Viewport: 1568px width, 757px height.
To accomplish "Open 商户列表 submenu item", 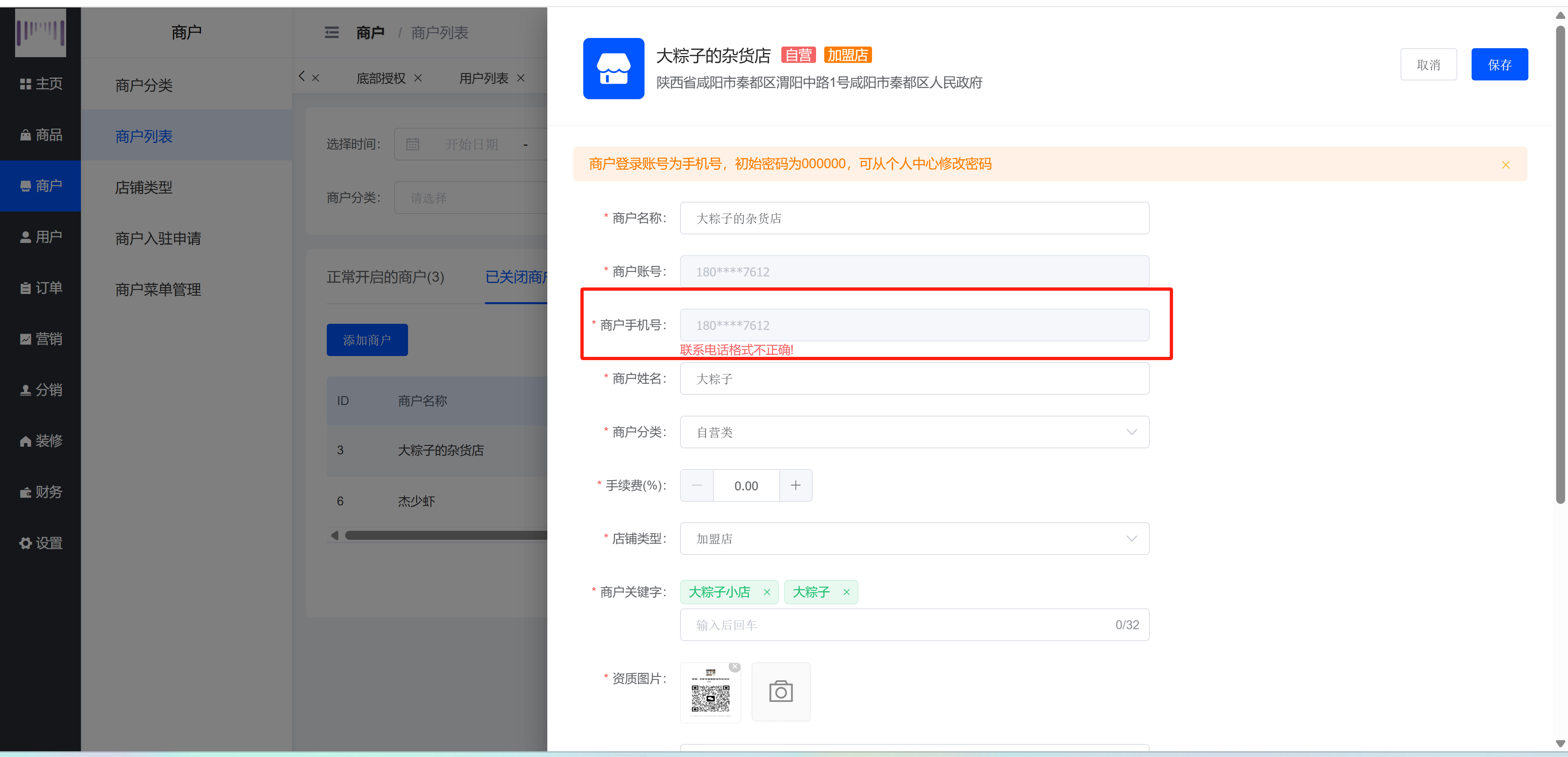I will point(186,136).
